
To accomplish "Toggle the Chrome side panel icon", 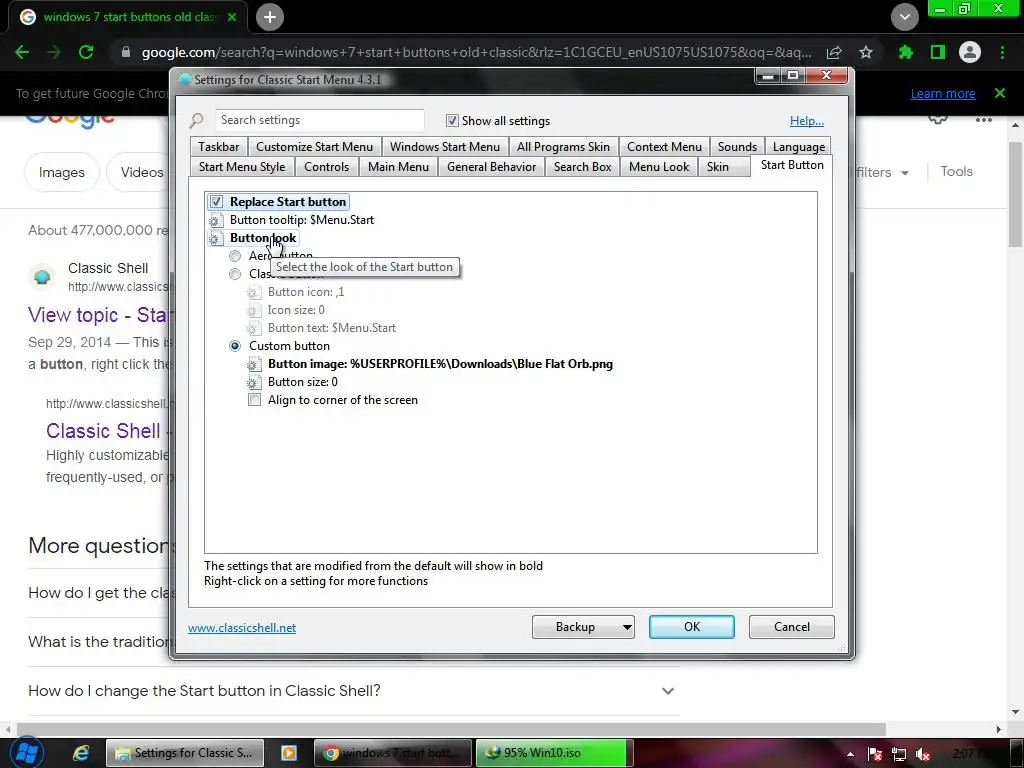I will [938, 52].
